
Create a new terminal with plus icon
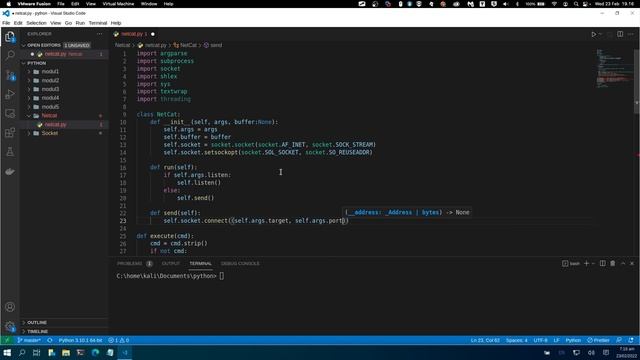tap(586, 264)
